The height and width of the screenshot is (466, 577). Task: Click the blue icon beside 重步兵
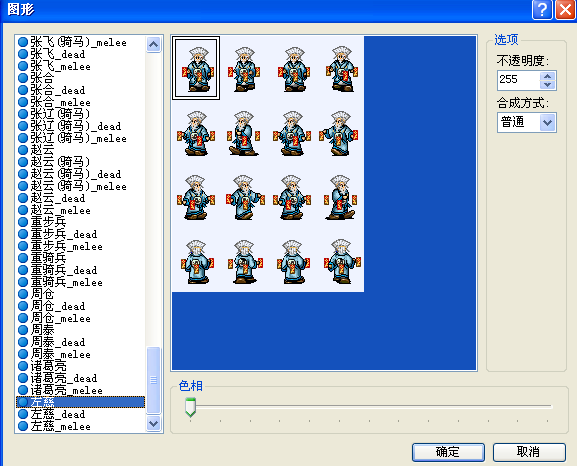(23, 222)
